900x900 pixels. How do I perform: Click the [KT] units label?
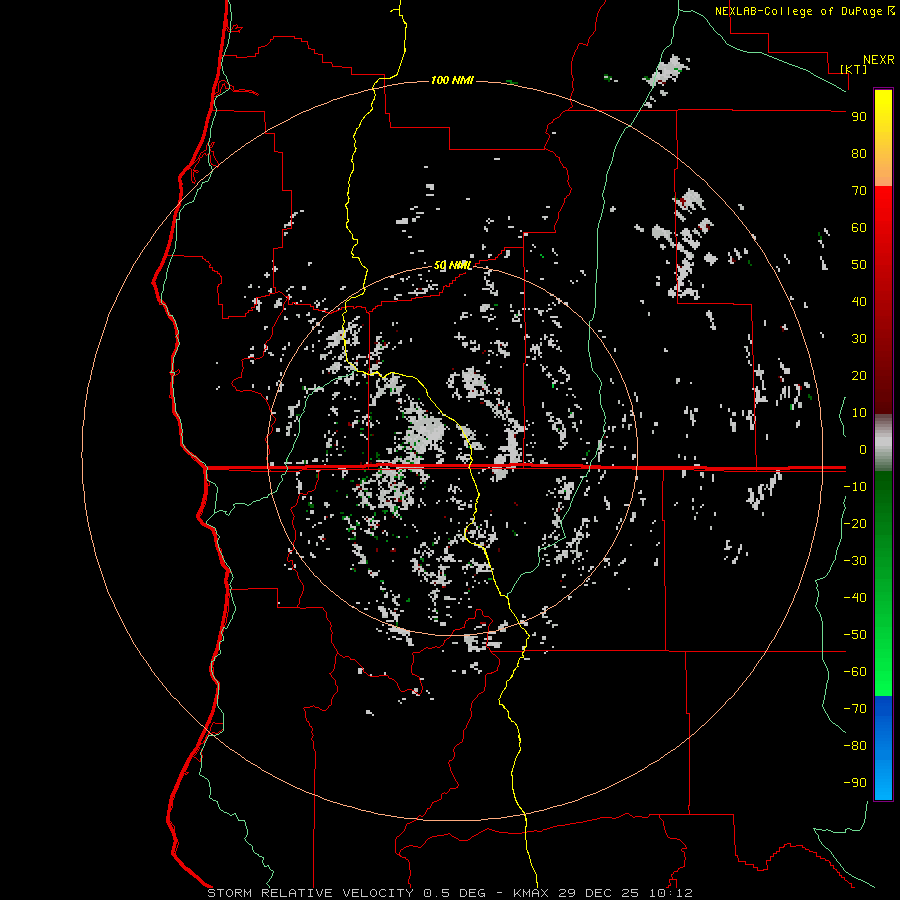coord(854,69)
